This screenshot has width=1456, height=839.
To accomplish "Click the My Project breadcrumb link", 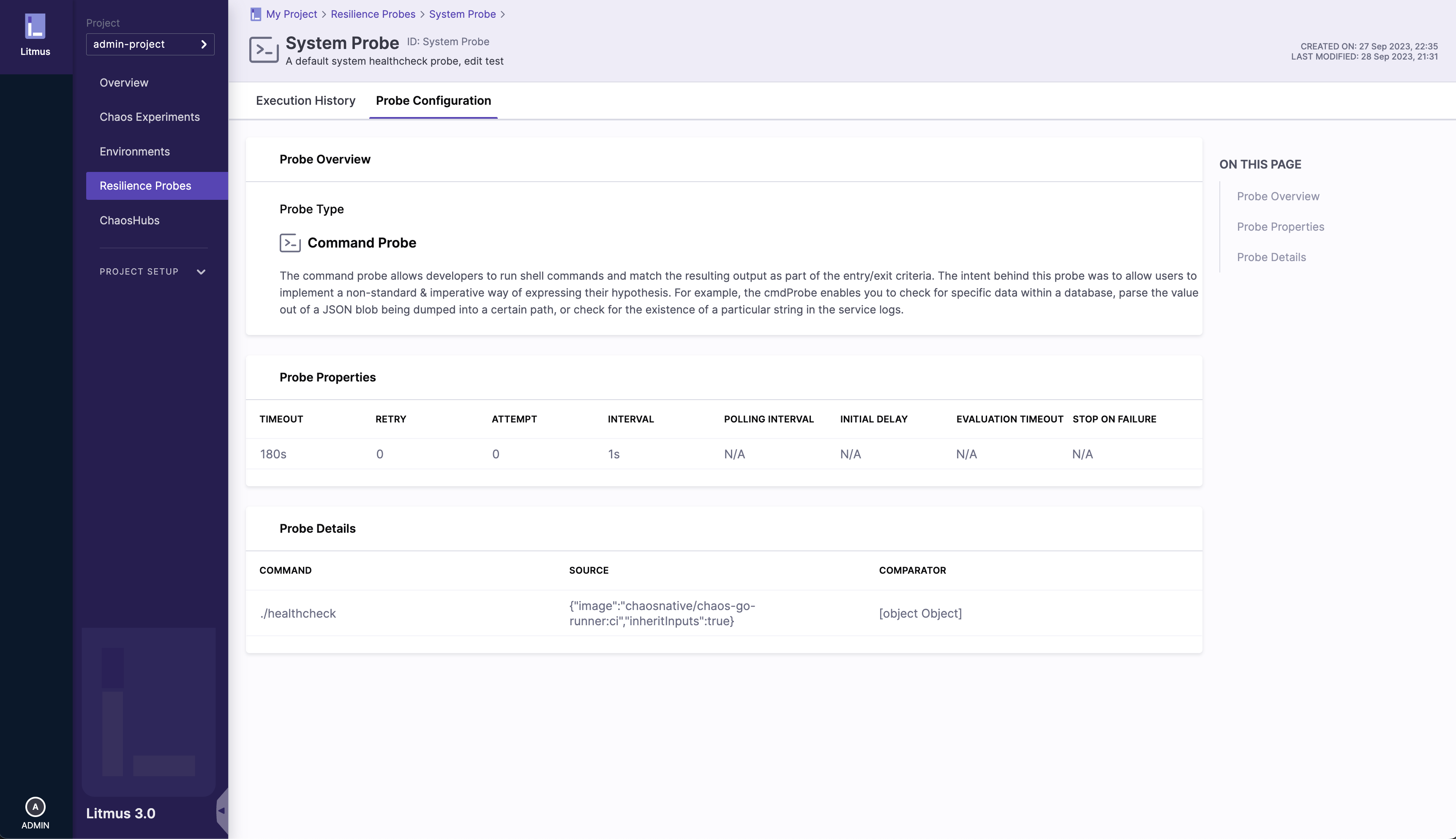I will 291,14.
